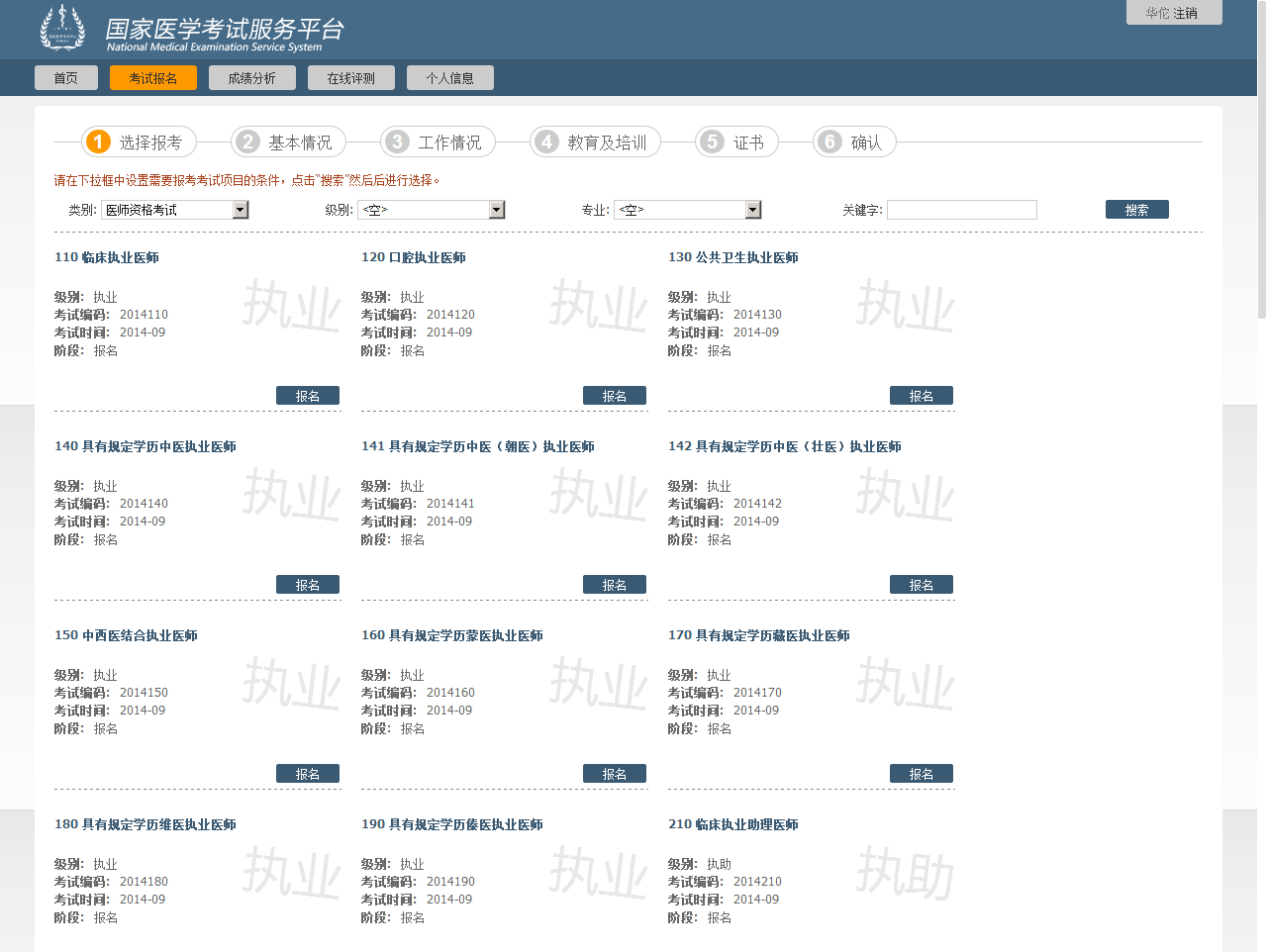Click step 2 基本情况 circle icon
This screenshot has height=952, width=1267.
click(x=247, y=142)
